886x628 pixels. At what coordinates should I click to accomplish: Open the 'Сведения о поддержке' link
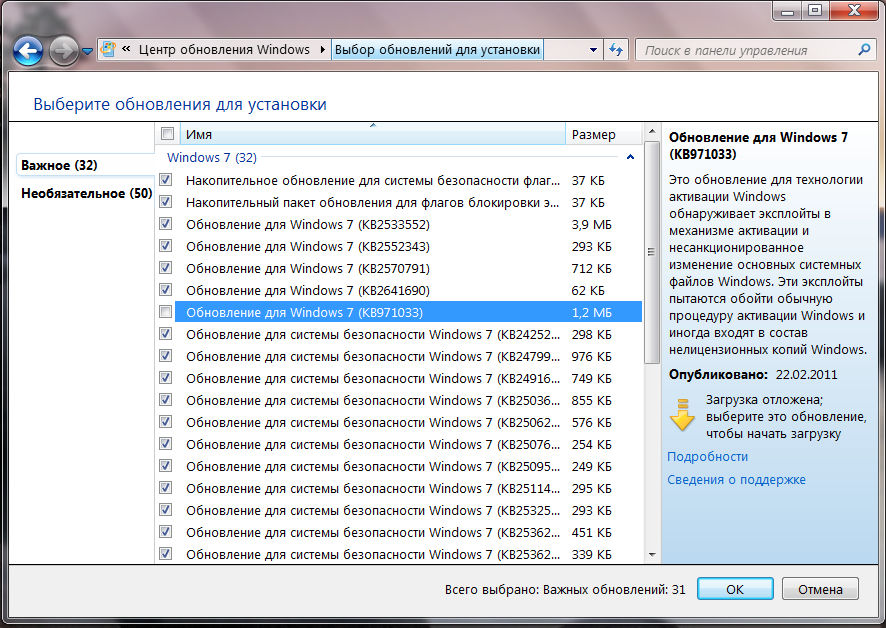(x=736, y=480)
